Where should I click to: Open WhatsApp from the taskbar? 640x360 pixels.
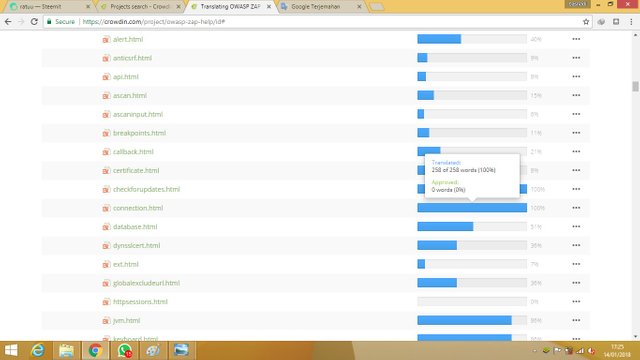[x=124, y=351]
